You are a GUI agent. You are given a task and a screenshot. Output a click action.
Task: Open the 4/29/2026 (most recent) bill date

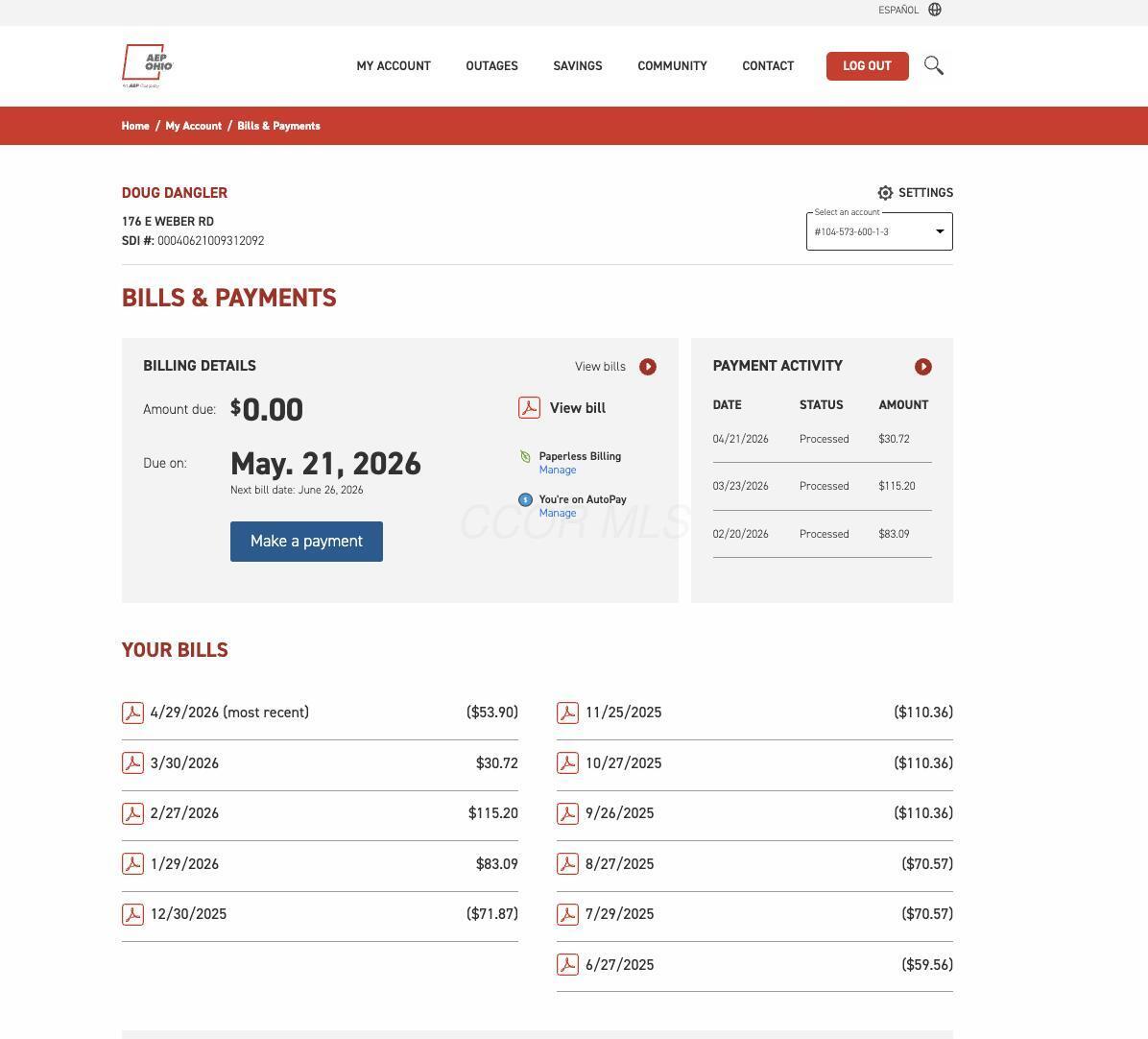tap(230, 713)
